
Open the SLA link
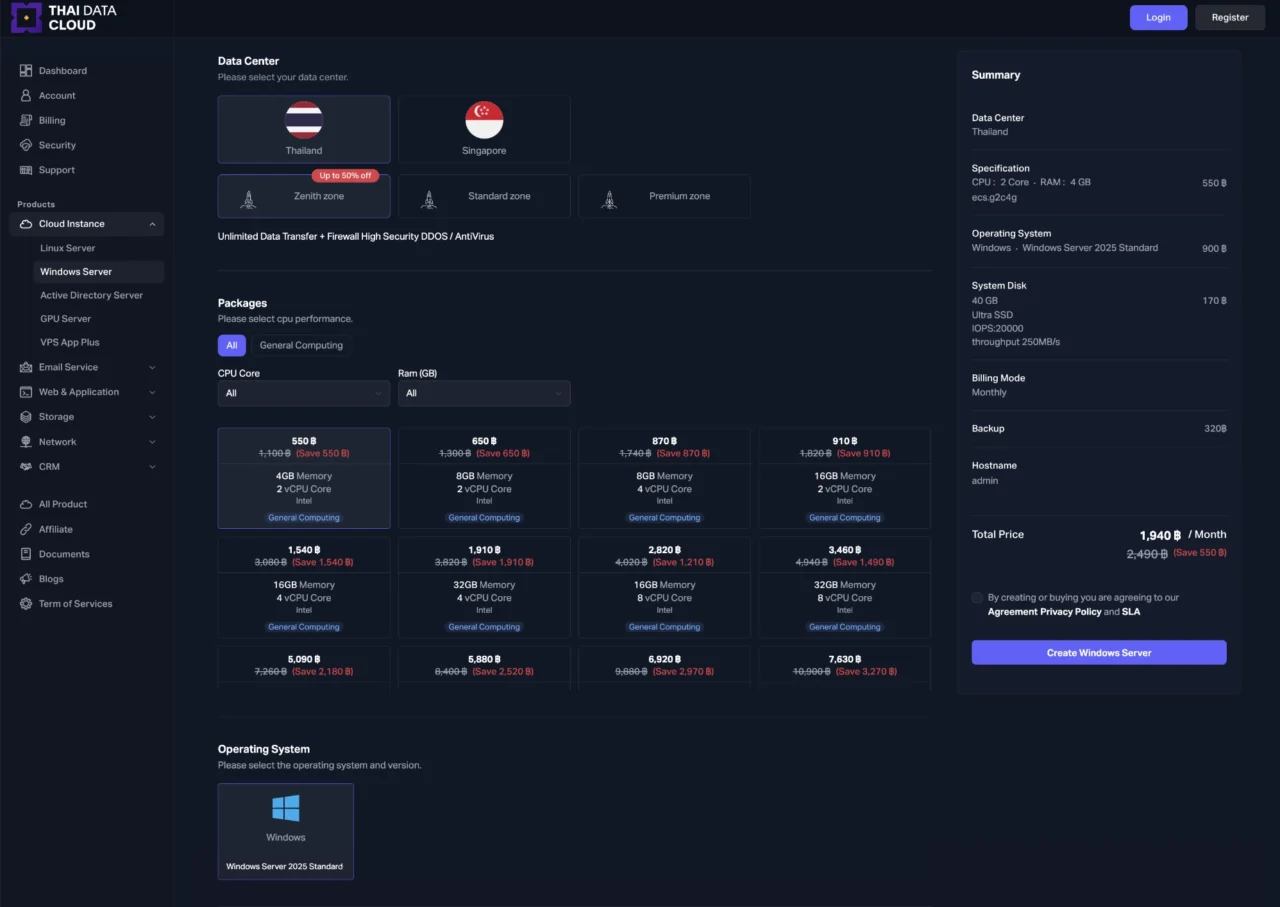(x=1131, y=611)
